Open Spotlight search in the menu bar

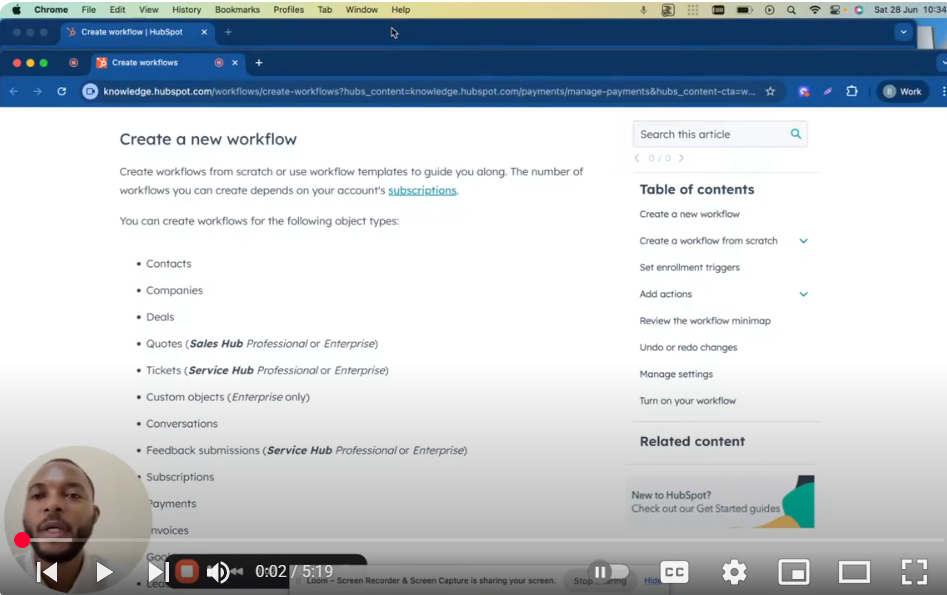coord(791,10)
